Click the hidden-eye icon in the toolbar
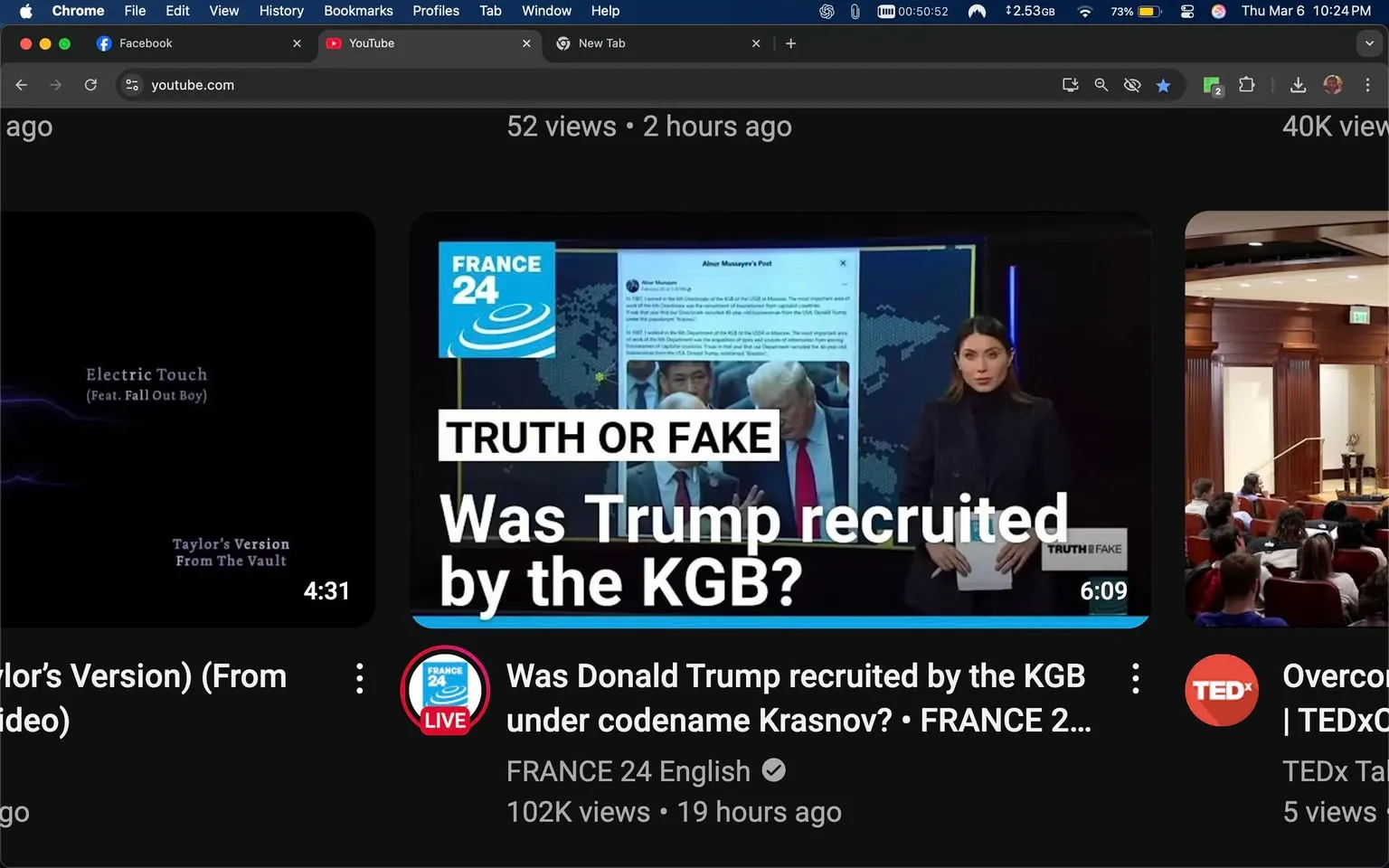1389x868 pixels. 1132,84
